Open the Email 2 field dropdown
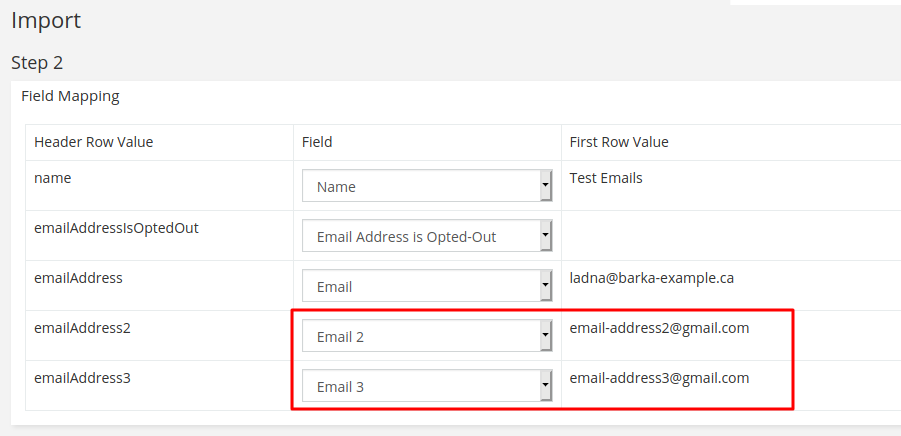 click(x=427, y=337)
